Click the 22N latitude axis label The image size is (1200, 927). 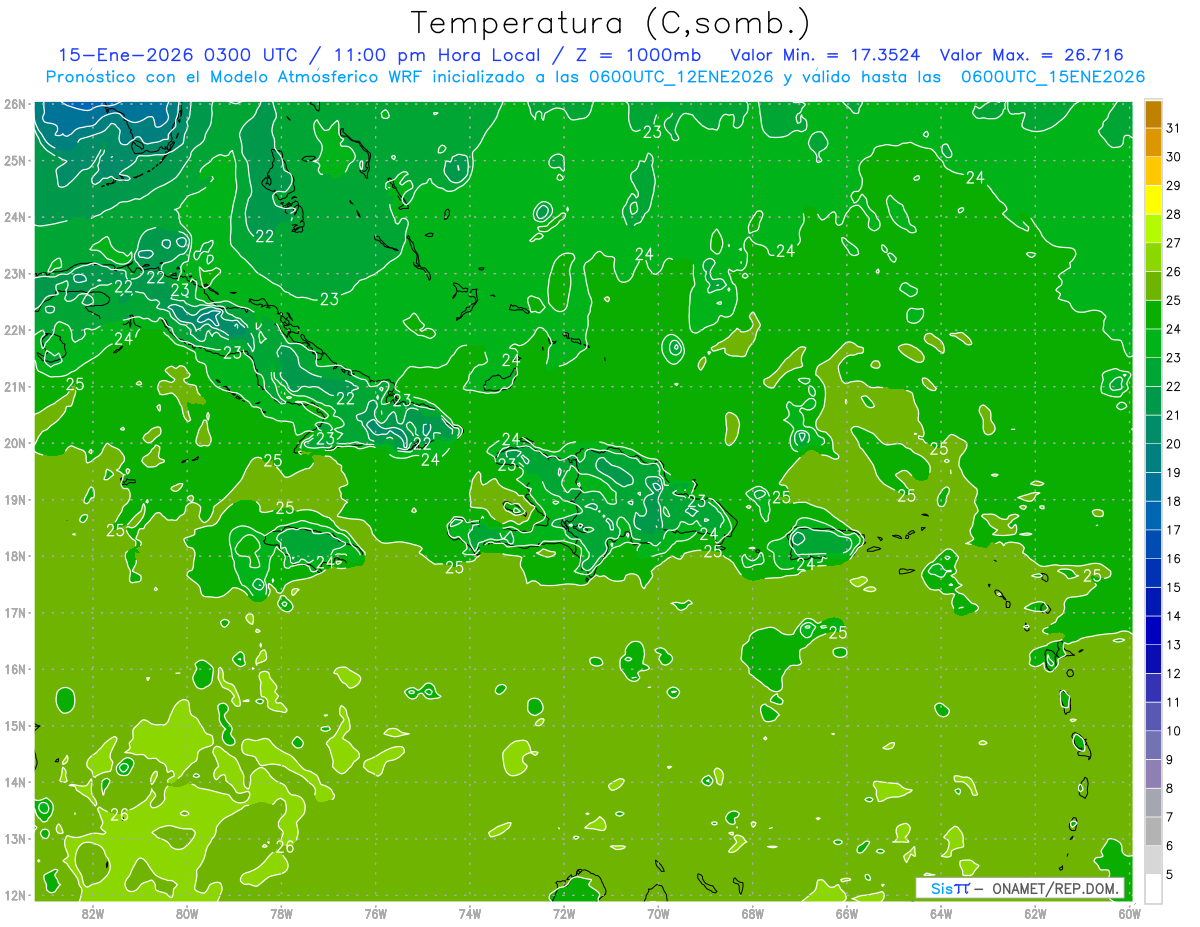[14, 330]
